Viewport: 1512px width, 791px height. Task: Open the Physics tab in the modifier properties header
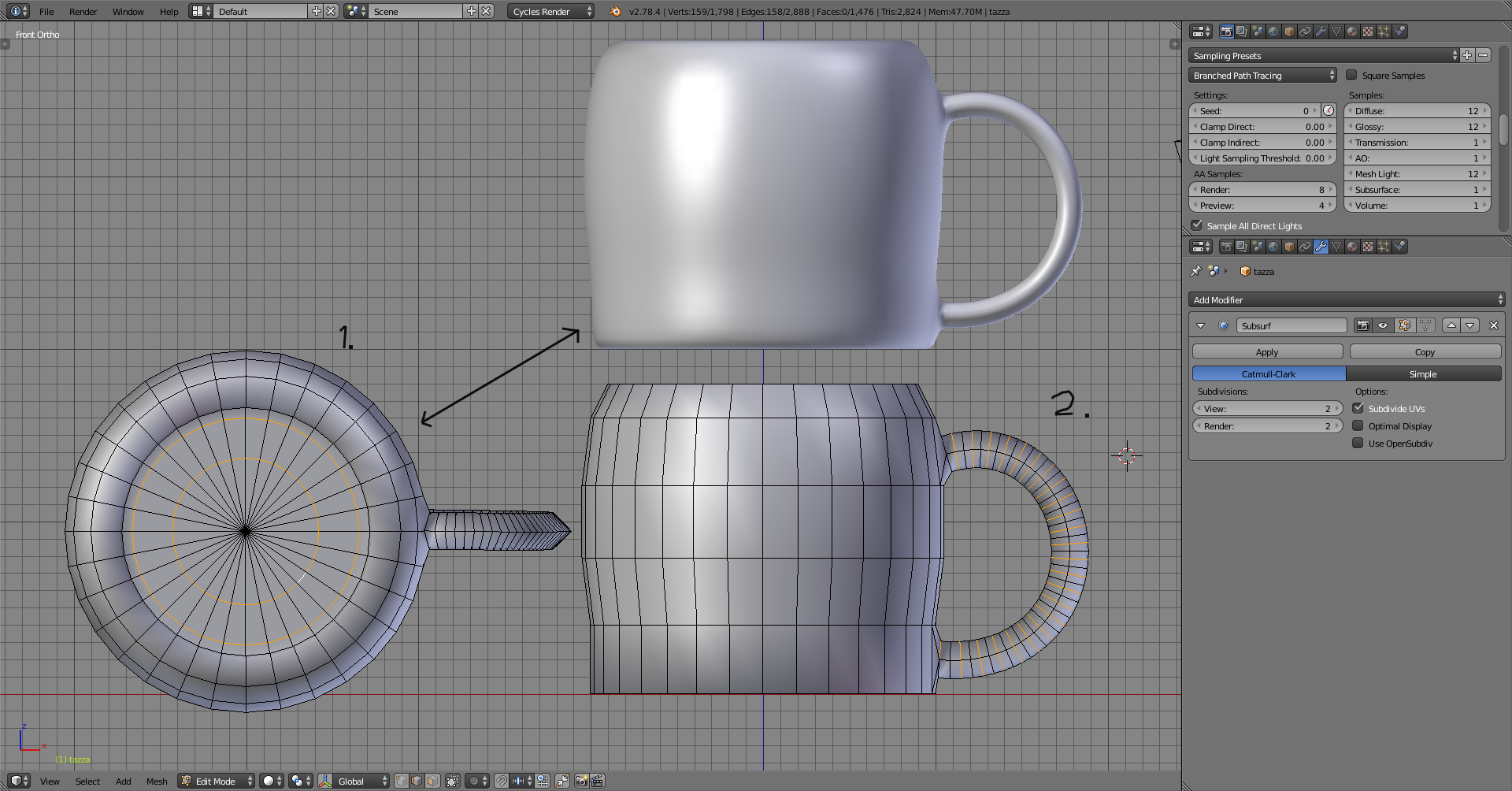coord(1399,247)
